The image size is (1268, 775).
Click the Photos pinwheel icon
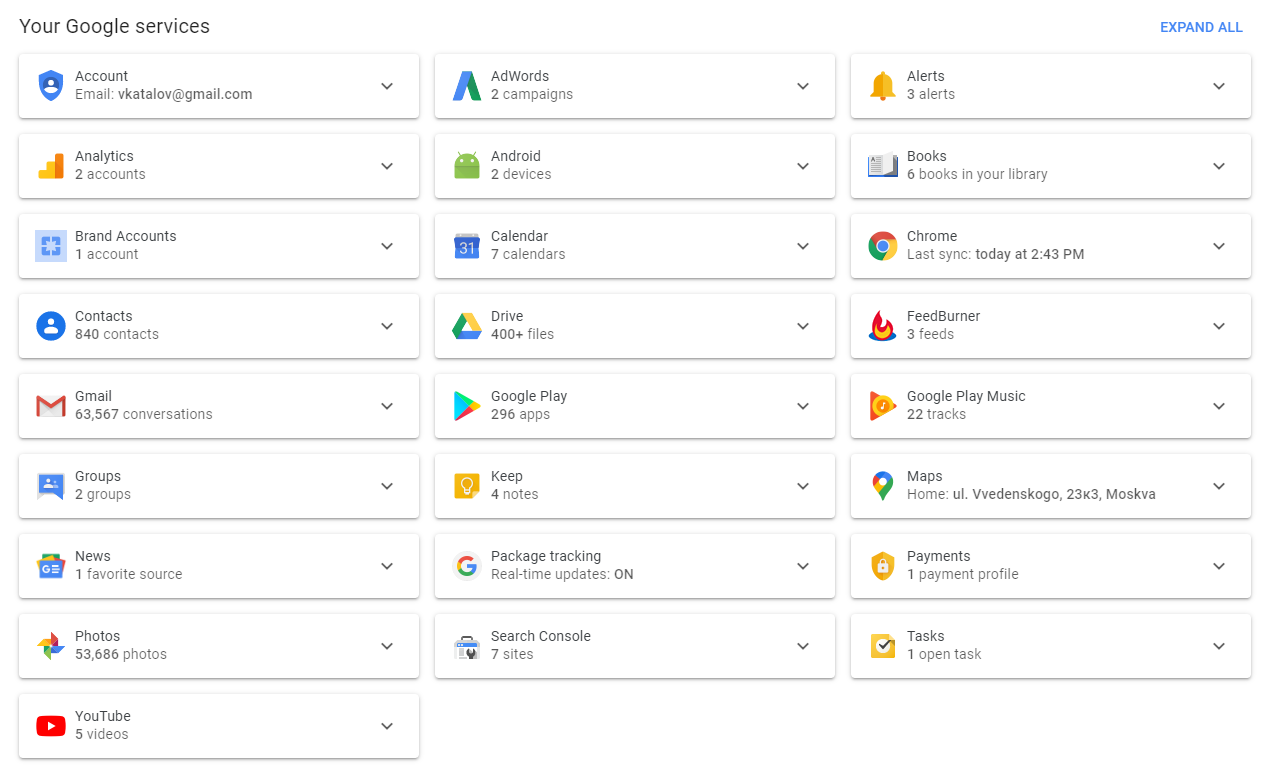coord(51,646)
